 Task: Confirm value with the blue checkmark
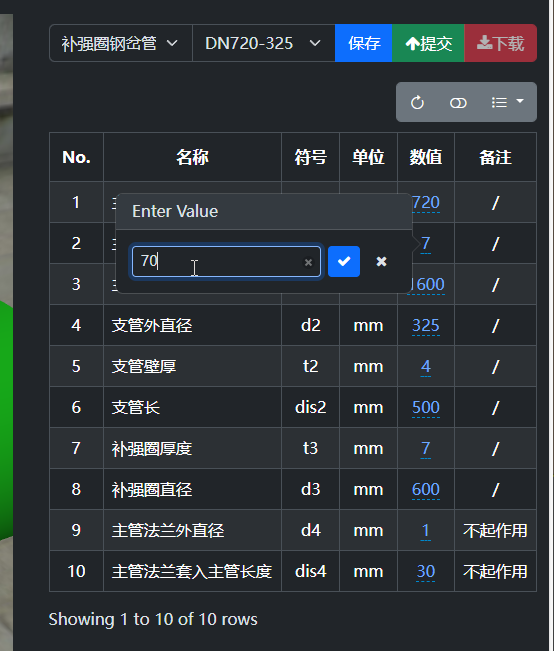click(344, 262)
